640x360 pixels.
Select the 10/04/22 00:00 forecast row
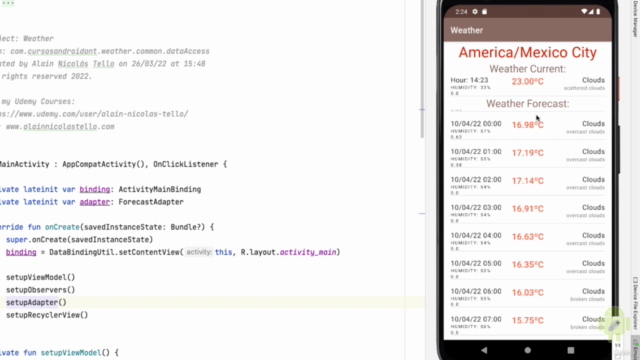coord(527,128)
